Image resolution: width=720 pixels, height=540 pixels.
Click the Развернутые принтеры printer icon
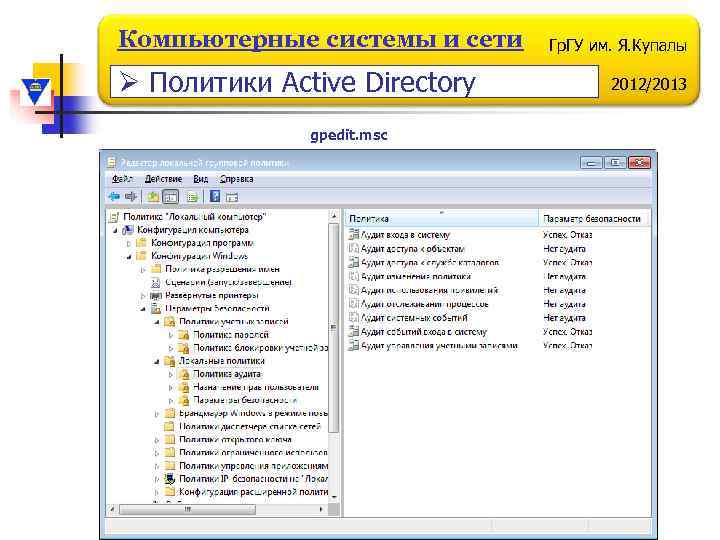(156, 296)
